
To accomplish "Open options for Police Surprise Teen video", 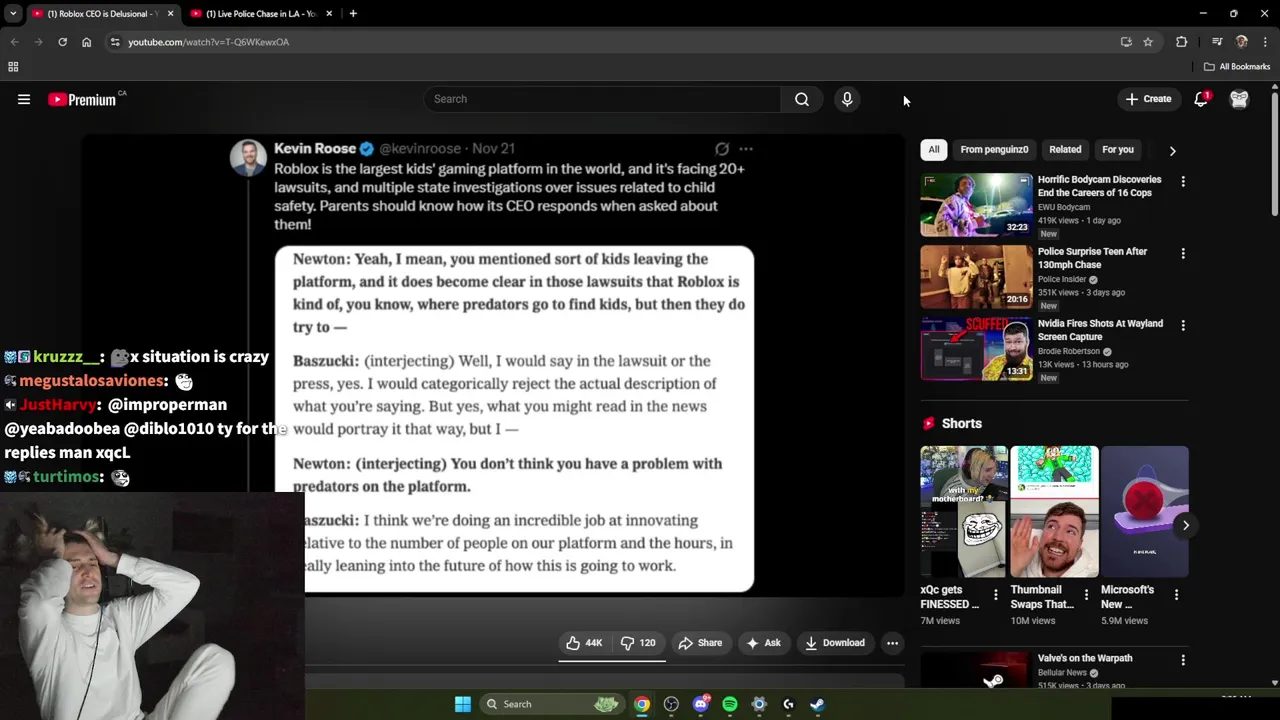I will click(1183, 254).
